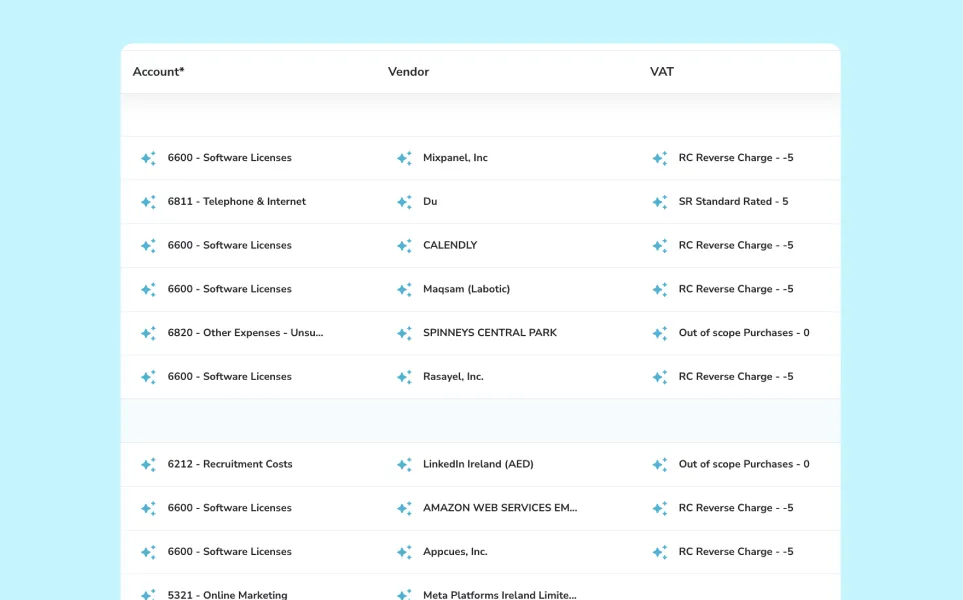Click sparkle icon beside SR Standard Rated - 5
The width and height of the screenshot is (963, 600).
(x=660, y=201)
